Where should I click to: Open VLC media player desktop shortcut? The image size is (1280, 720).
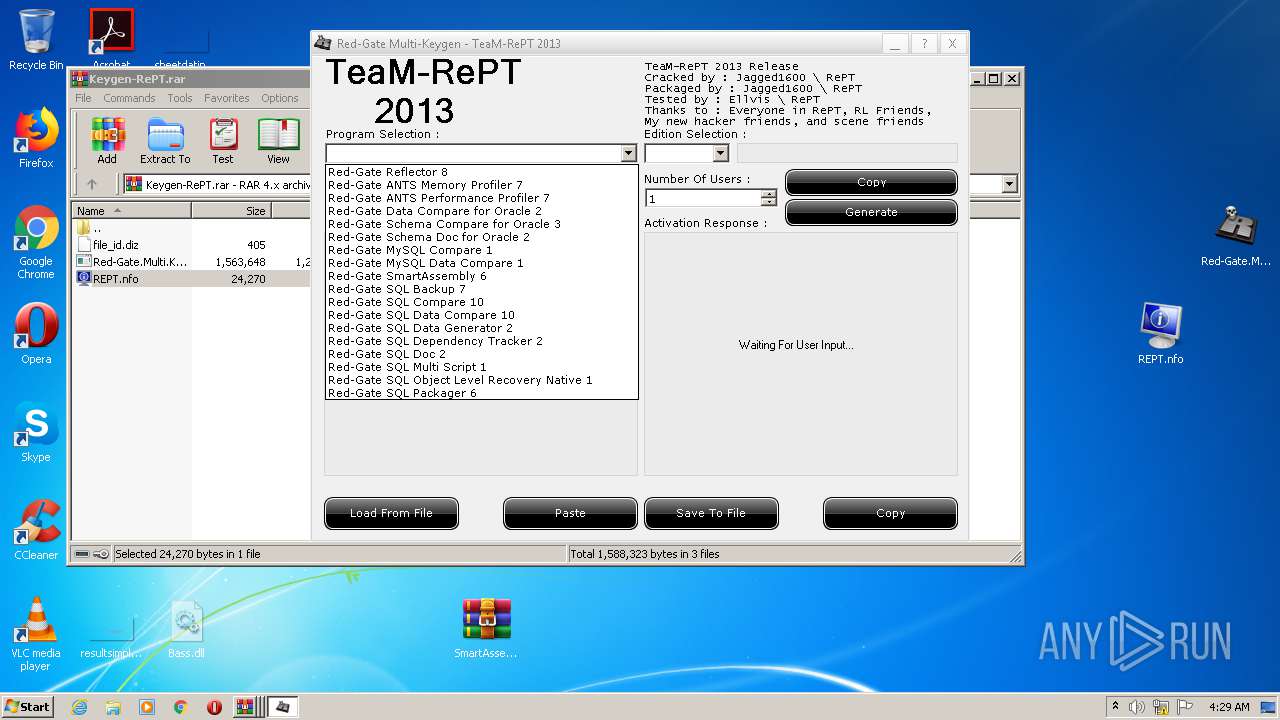36,634
